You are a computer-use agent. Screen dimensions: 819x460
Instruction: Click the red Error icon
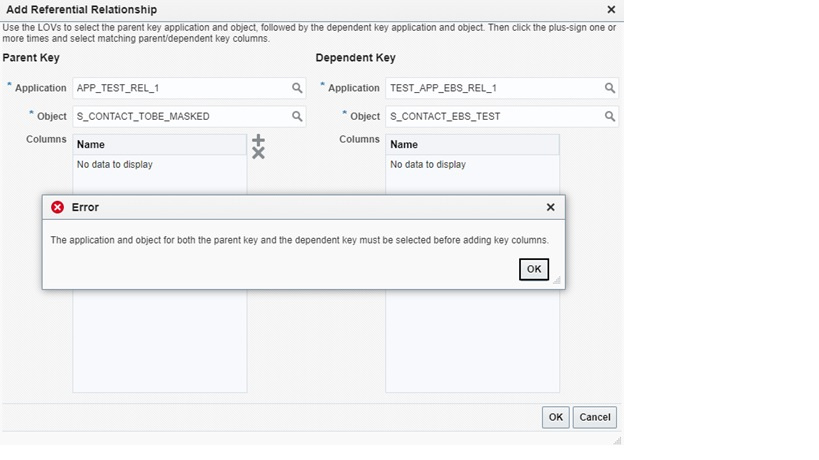(x=57, y=207)
